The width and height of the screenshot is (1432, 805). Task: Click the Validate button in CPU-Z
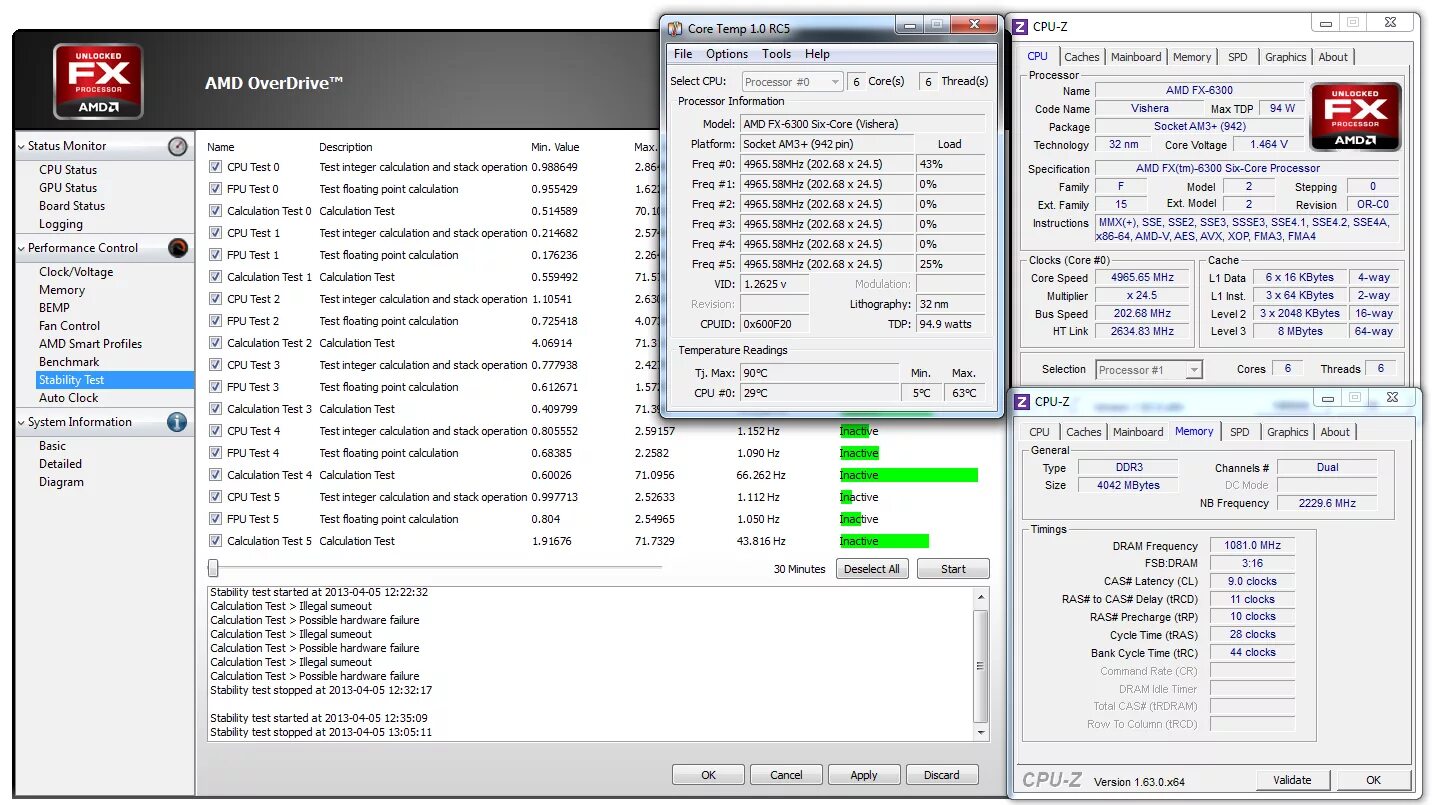(x=1293, y=779)
